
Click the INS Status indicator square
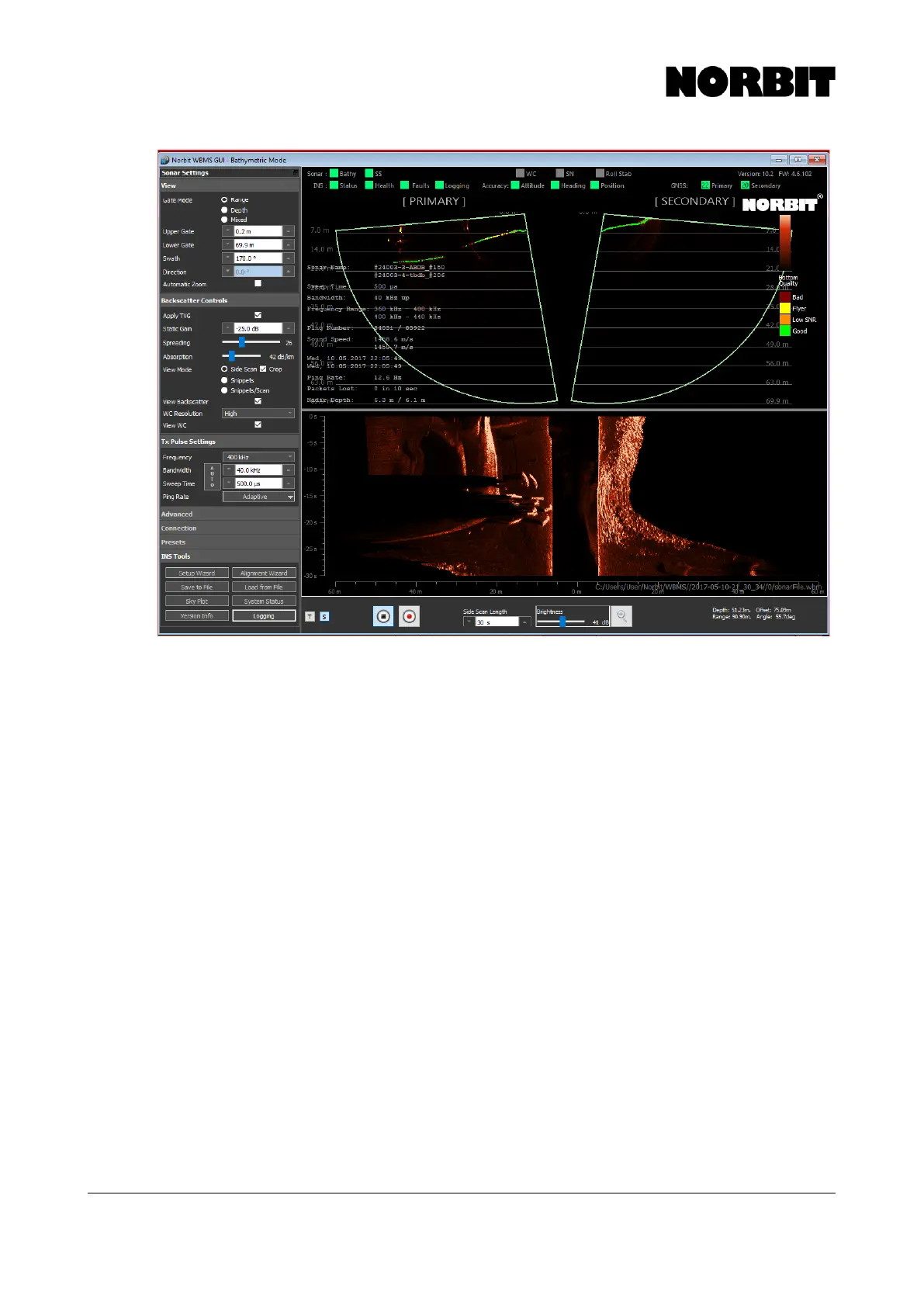[x=334, y=185]
